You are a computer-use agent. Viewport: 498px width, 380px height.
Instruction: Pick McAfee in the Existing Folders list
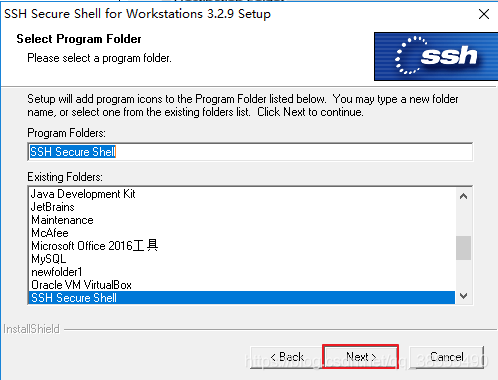click(x=242, y=233)
